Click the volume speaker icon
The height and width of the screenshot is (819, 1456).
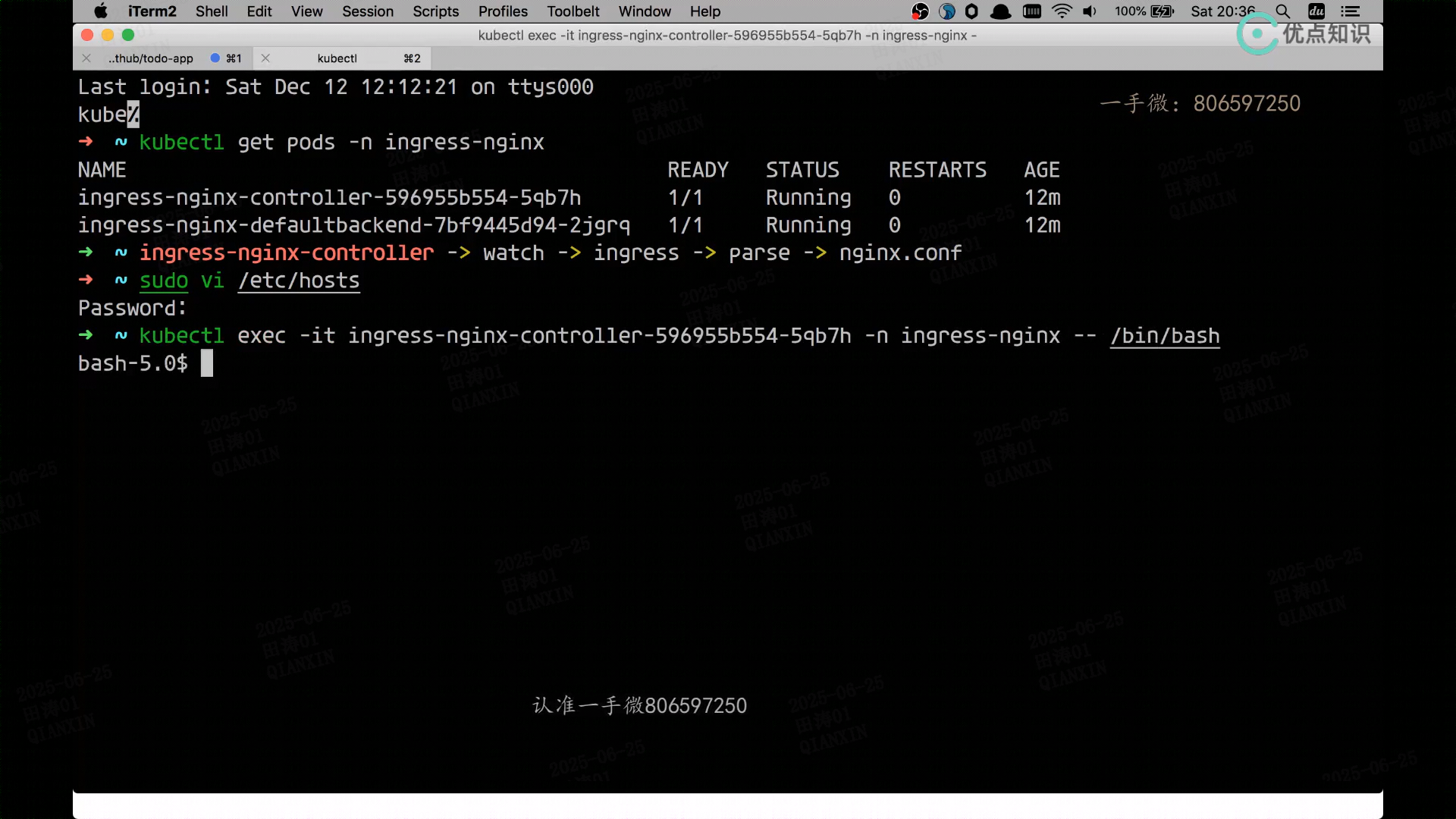(x=1090, y=11)
